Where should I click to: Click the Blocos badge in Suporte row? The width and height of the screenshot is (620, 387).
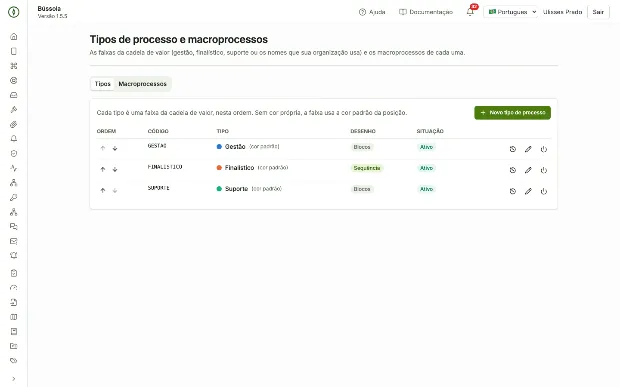(362, 189)
